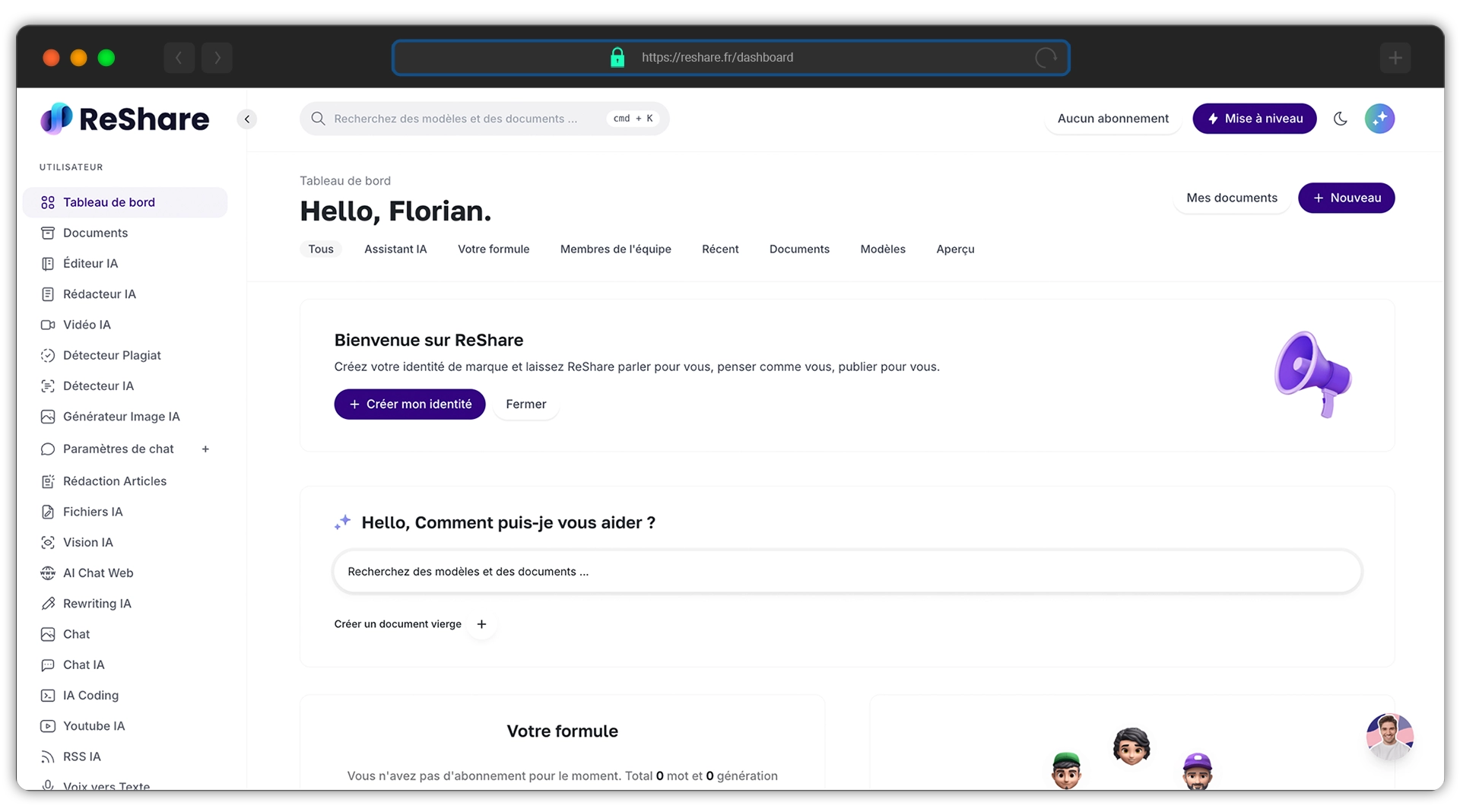The width and height of the screenshot is (1460, 812).
Task: Click the Votre formule card heading
Action: 563,731
